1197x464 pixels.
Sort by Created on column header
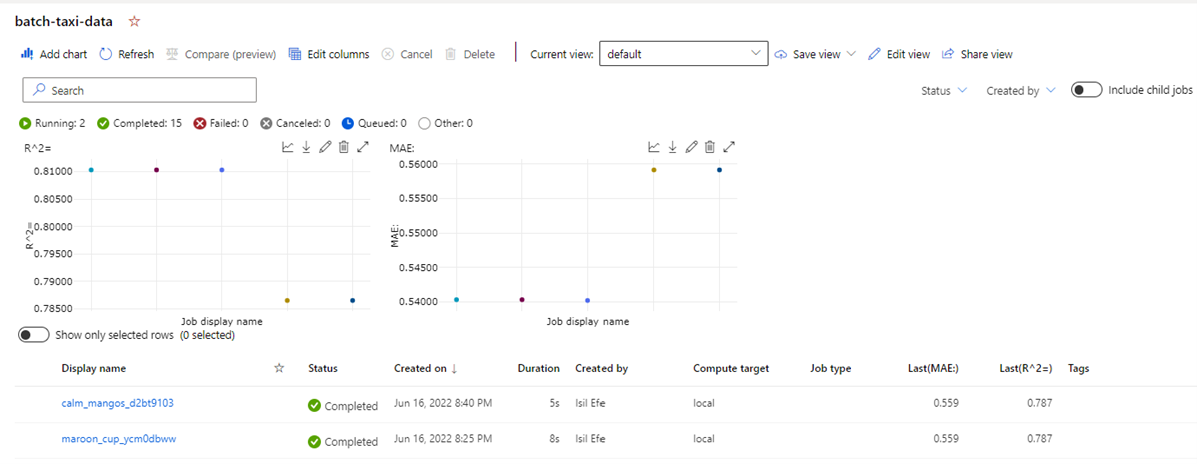426,368
